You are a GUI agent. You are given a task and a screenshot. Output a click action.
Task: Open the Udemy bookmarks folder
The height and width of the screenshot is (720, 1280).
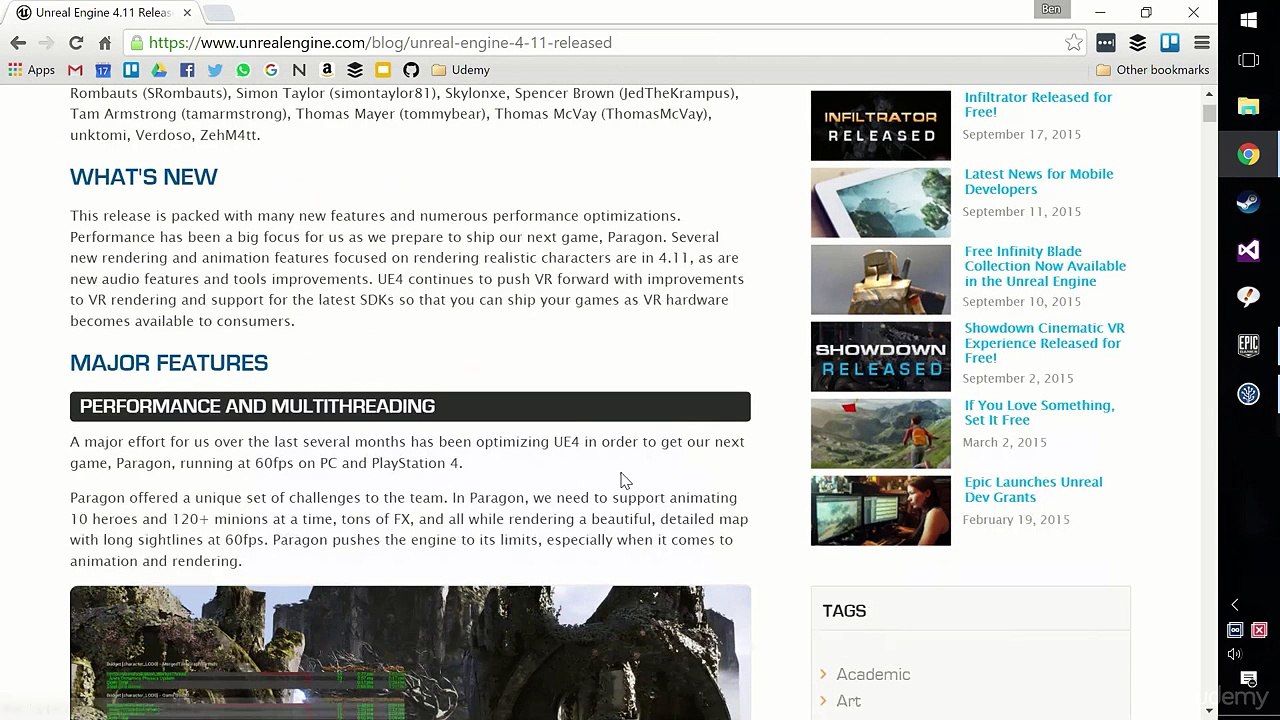click(461, 70)
